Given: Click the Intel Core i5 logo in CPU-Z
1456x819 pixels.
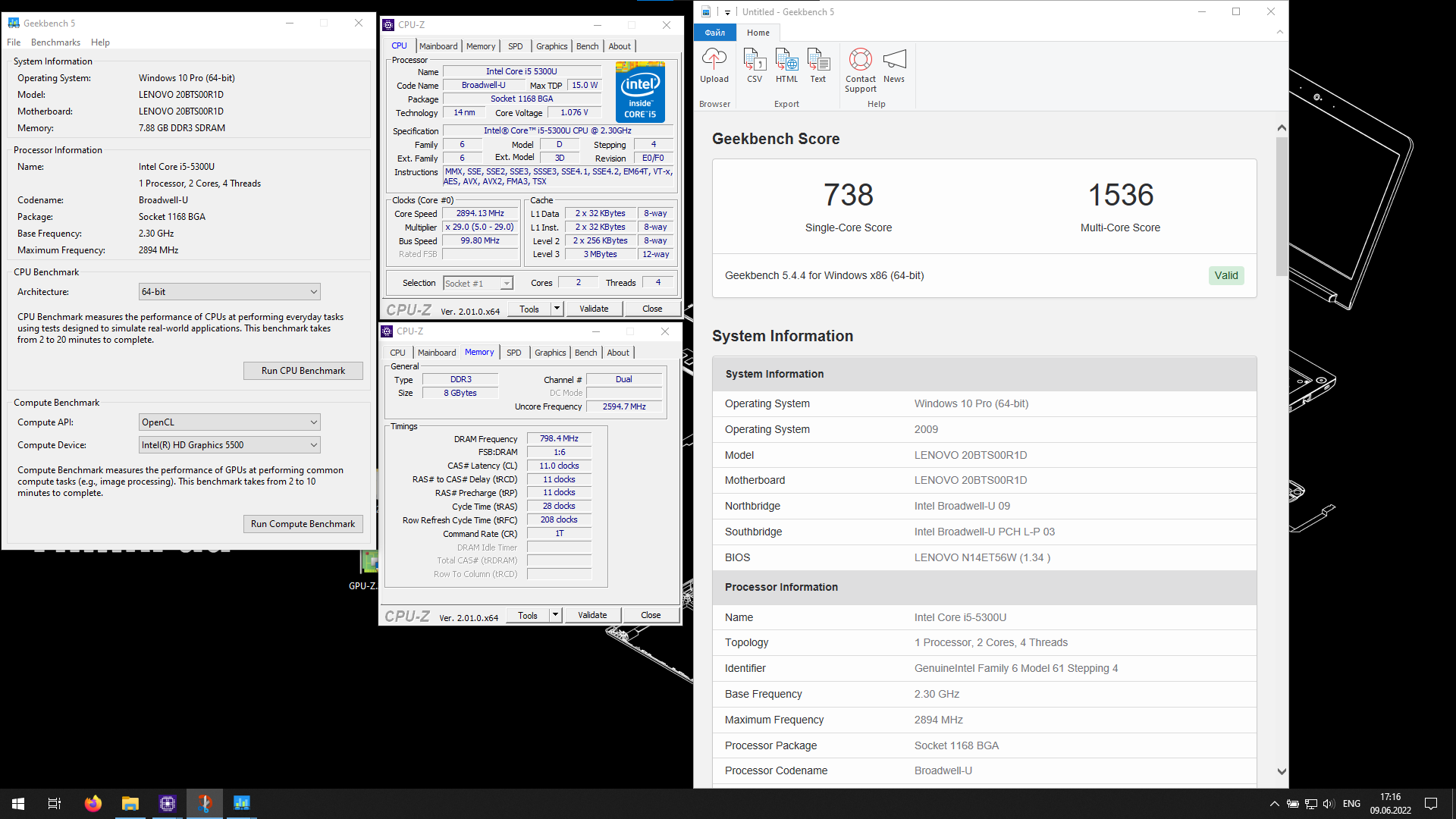Looking at the screenshot, I should 640,93.
